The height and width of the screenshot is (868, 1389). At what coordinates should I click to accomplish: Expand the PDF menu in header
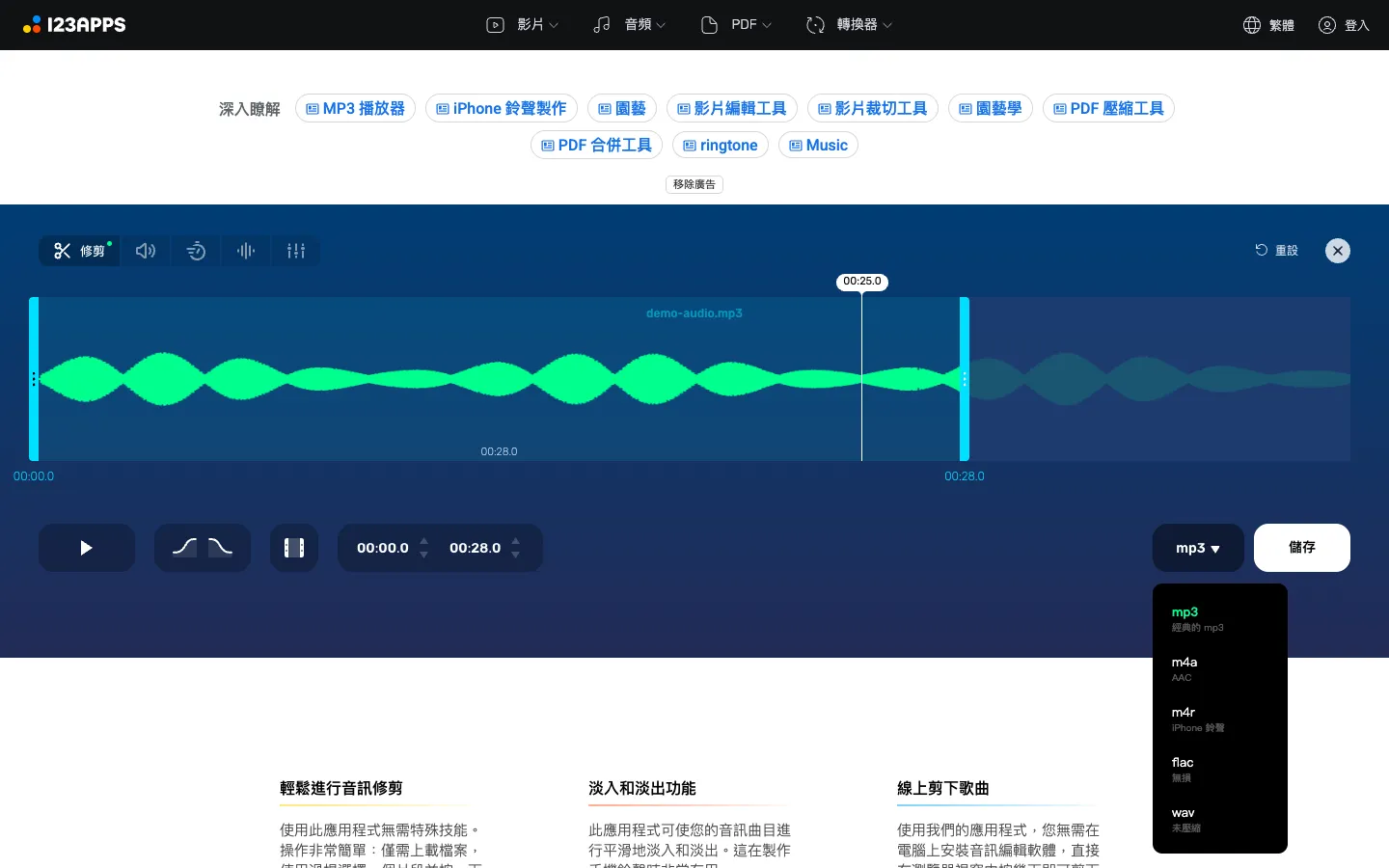click(x=736, y=25)
